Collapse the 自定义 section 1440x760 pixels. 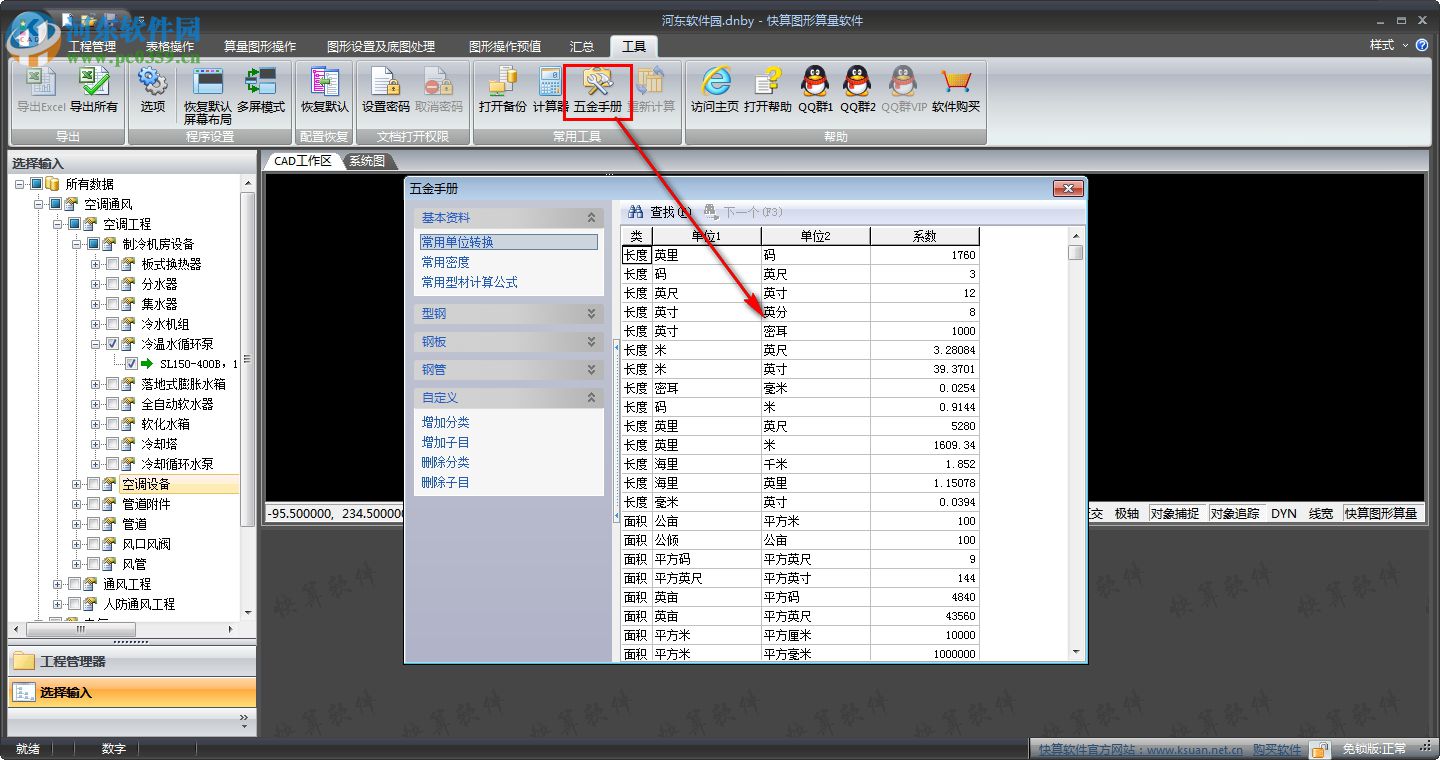[508, 397]
